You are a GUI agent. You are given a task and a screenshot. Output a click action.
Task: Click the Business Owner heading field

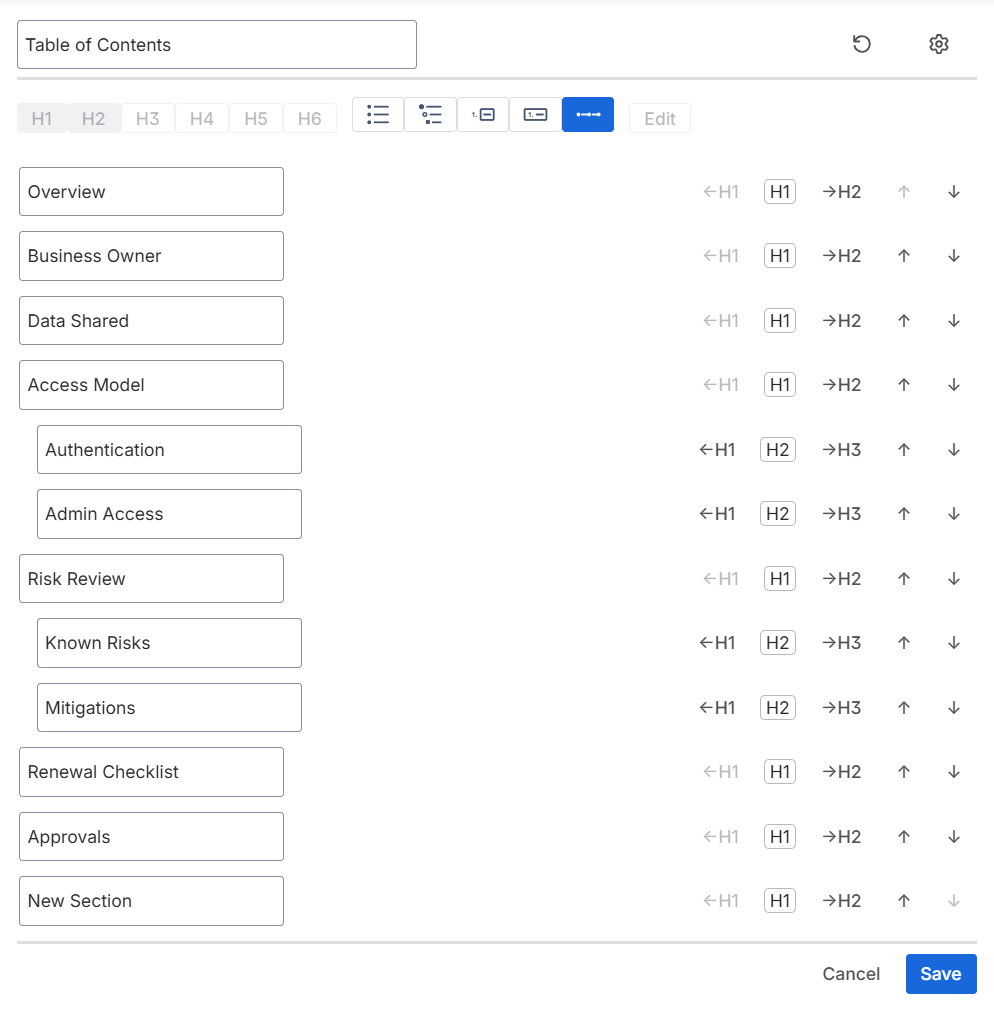coord(151,256)
